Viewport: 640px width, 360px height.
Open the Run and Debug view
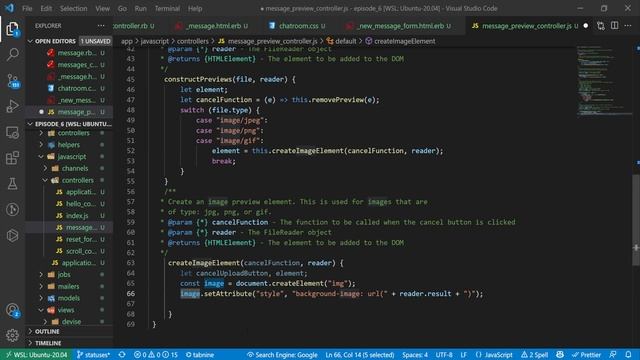[12, 106]
